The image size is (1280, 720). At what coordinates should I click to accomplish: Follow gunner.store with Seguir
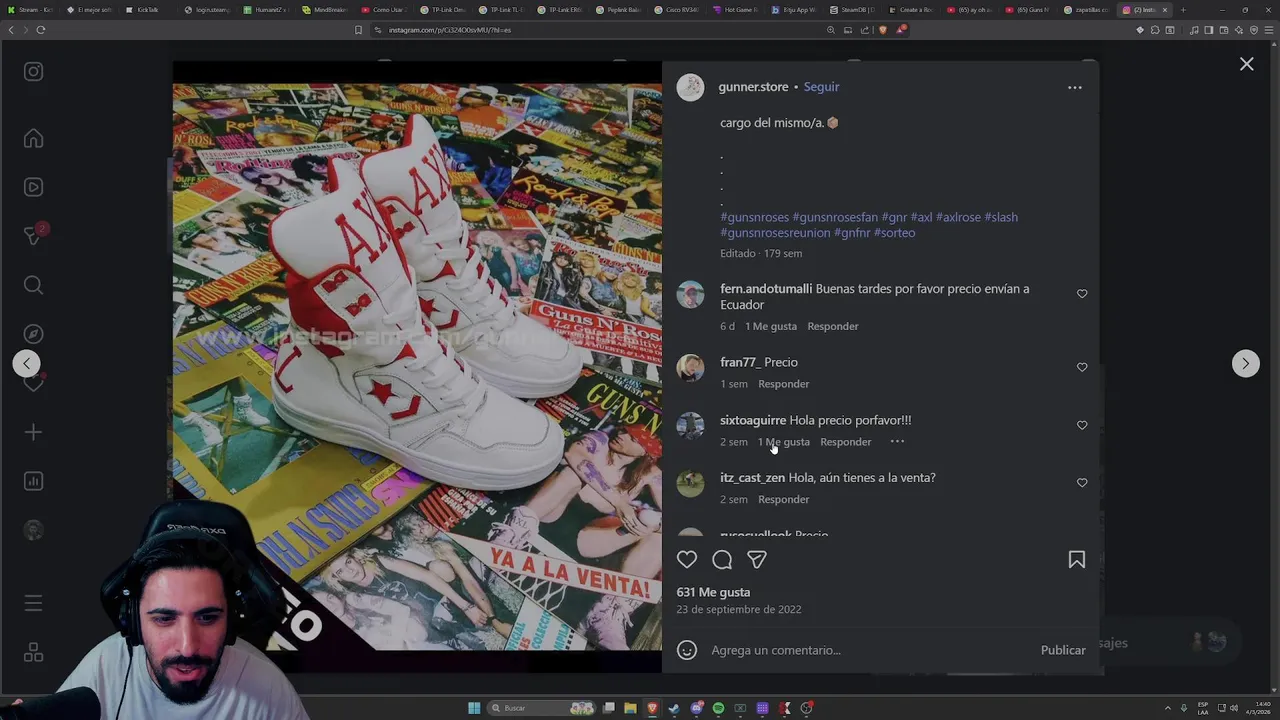(x=821, y=87)
